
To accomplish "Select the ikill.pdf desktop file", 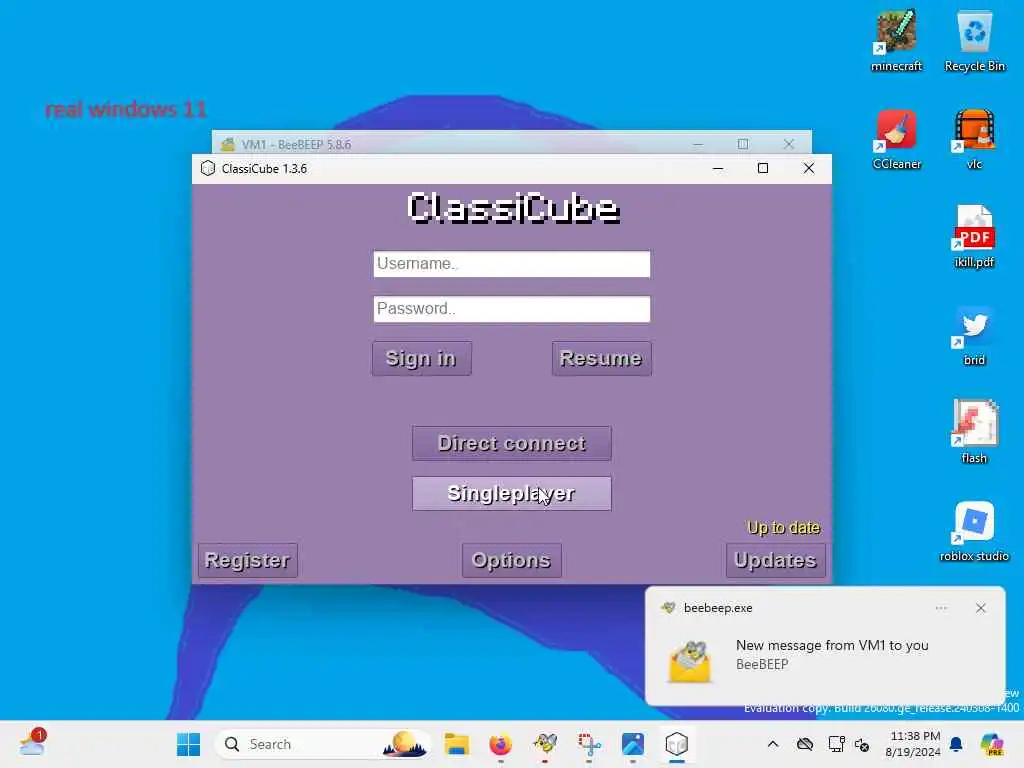I will [974, 238].
